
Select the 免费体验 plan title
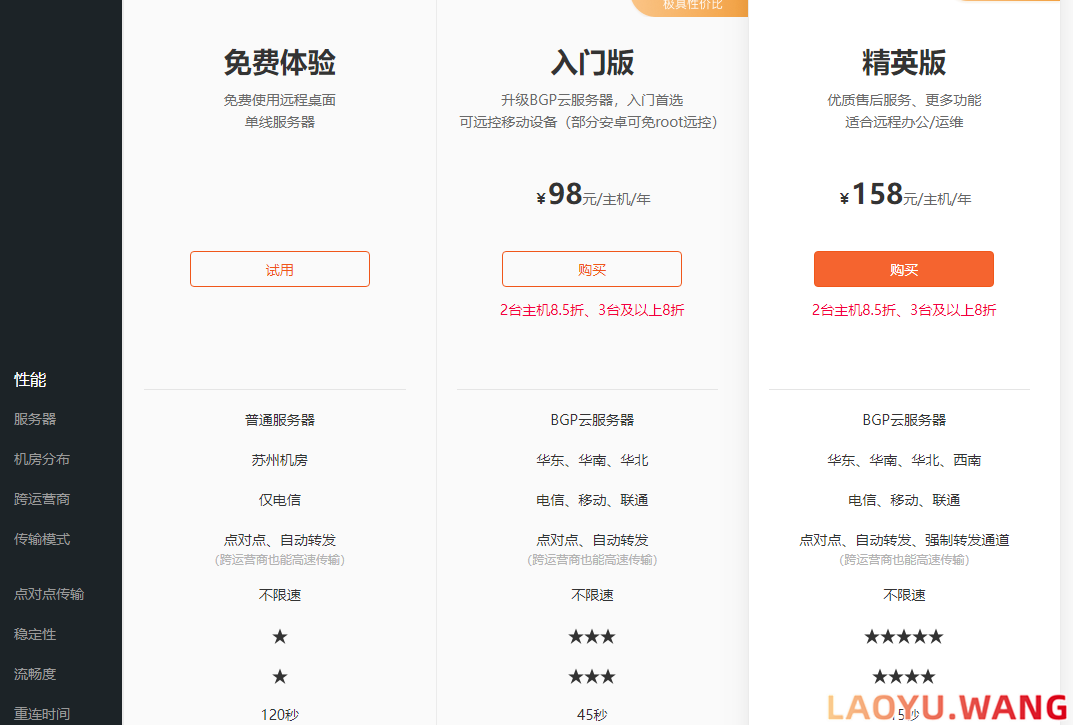coord(280,62)
